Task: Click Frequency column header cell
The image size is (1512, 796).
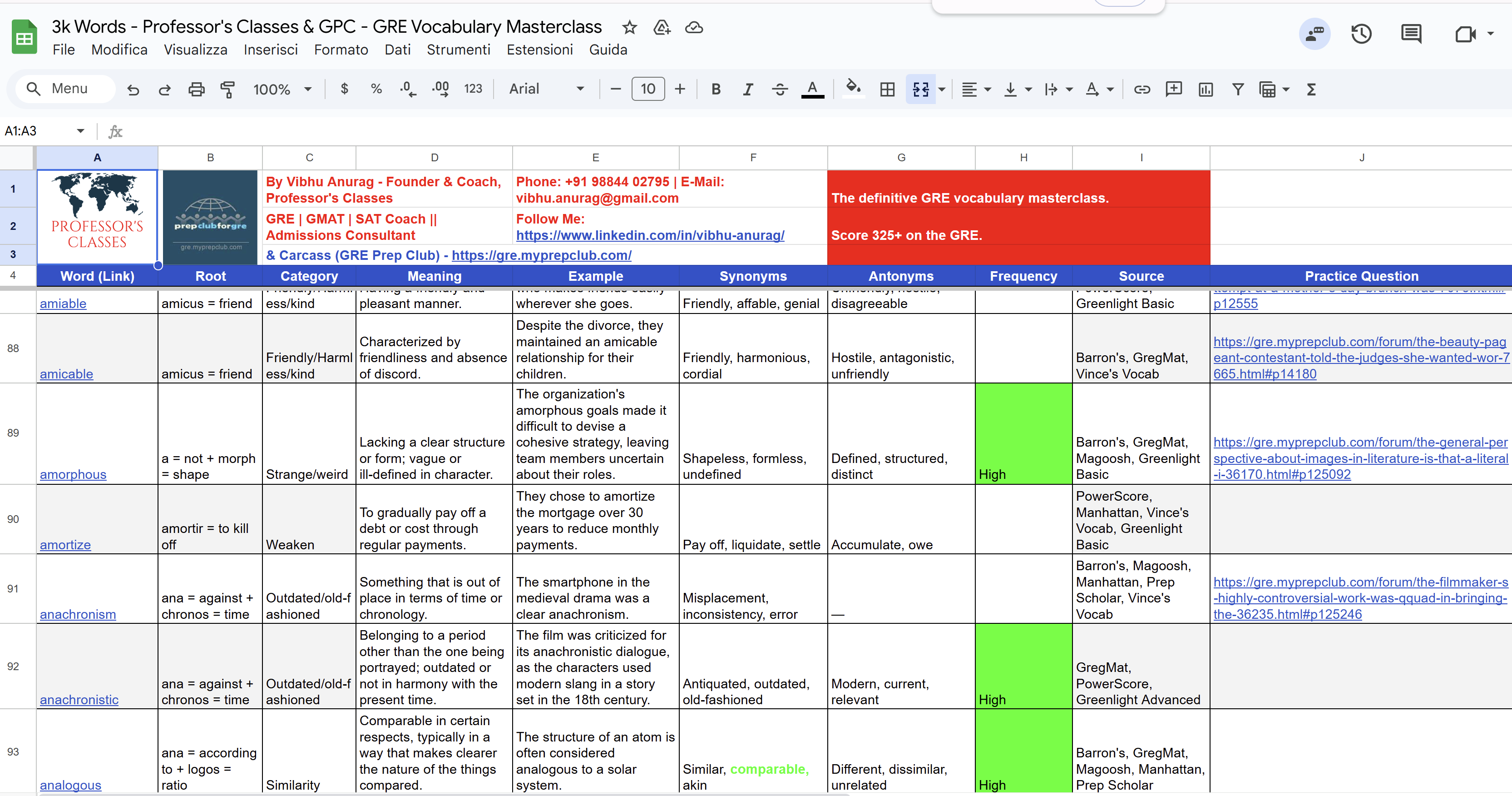Action: [1023, 276]
